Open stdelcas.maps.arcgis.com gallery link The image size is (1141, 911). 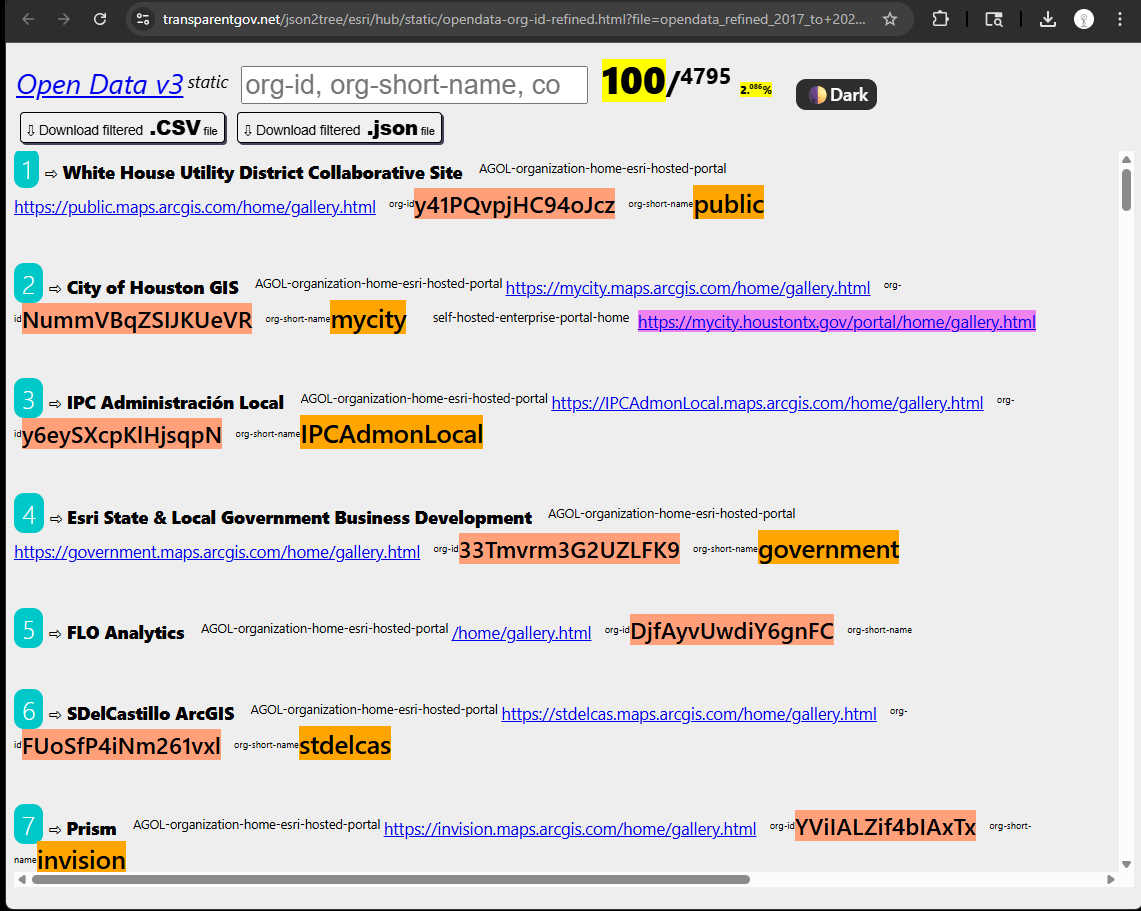click(689, 714)
